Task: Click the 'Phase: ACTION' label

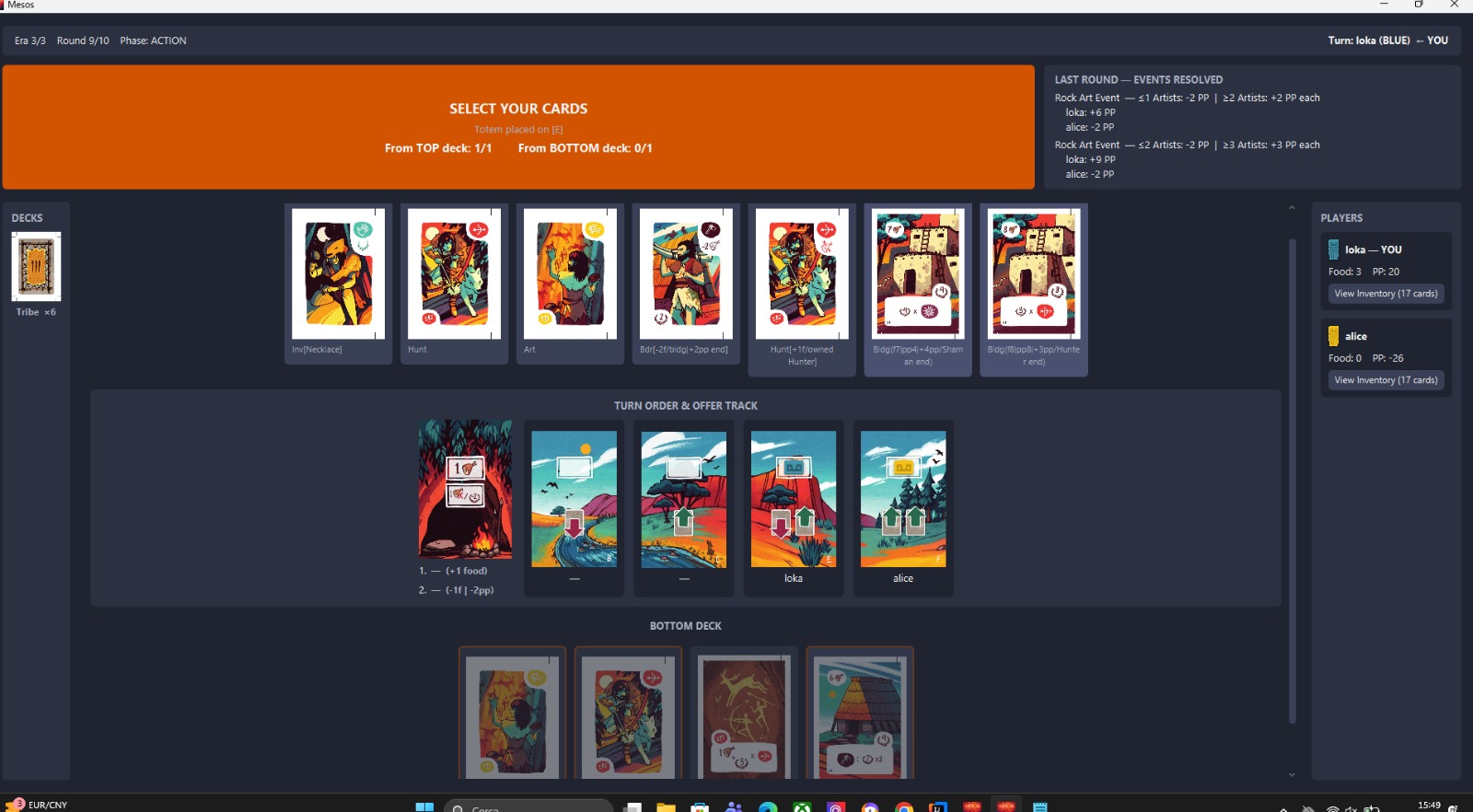Action: point(153,41)
